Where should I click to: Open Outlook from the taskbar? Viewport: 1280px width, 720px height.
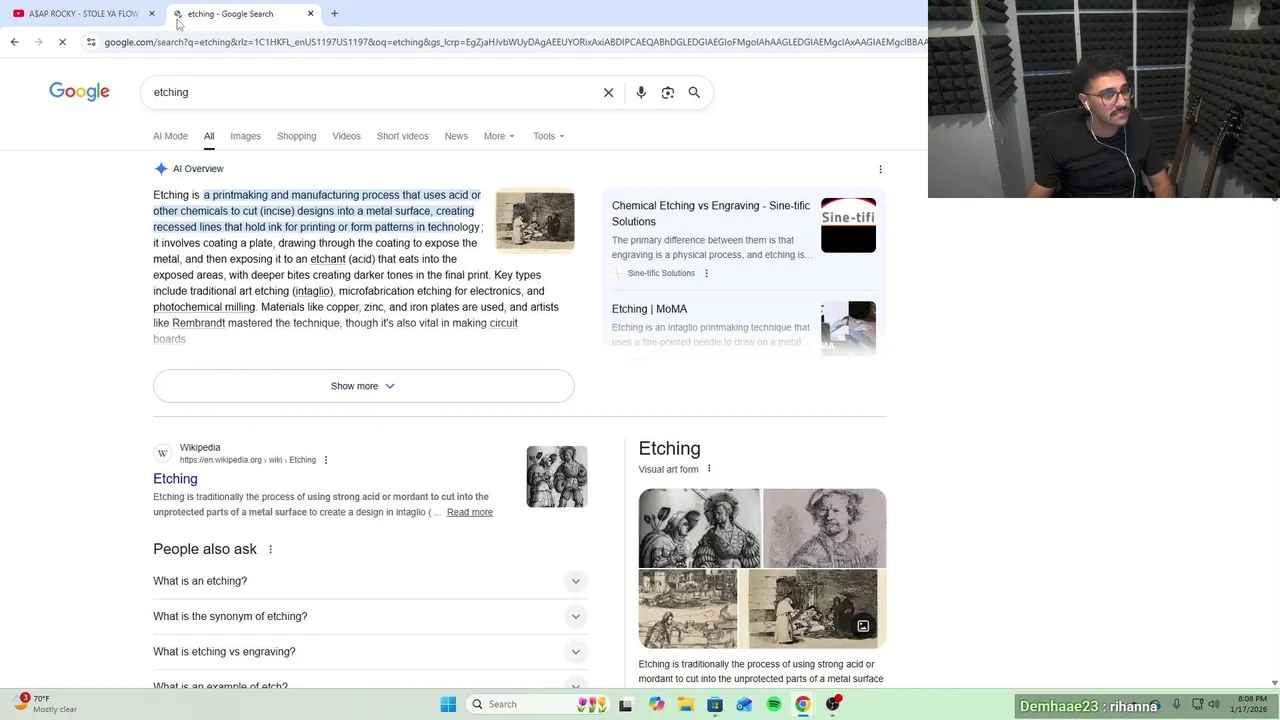(x=744, y=704)
